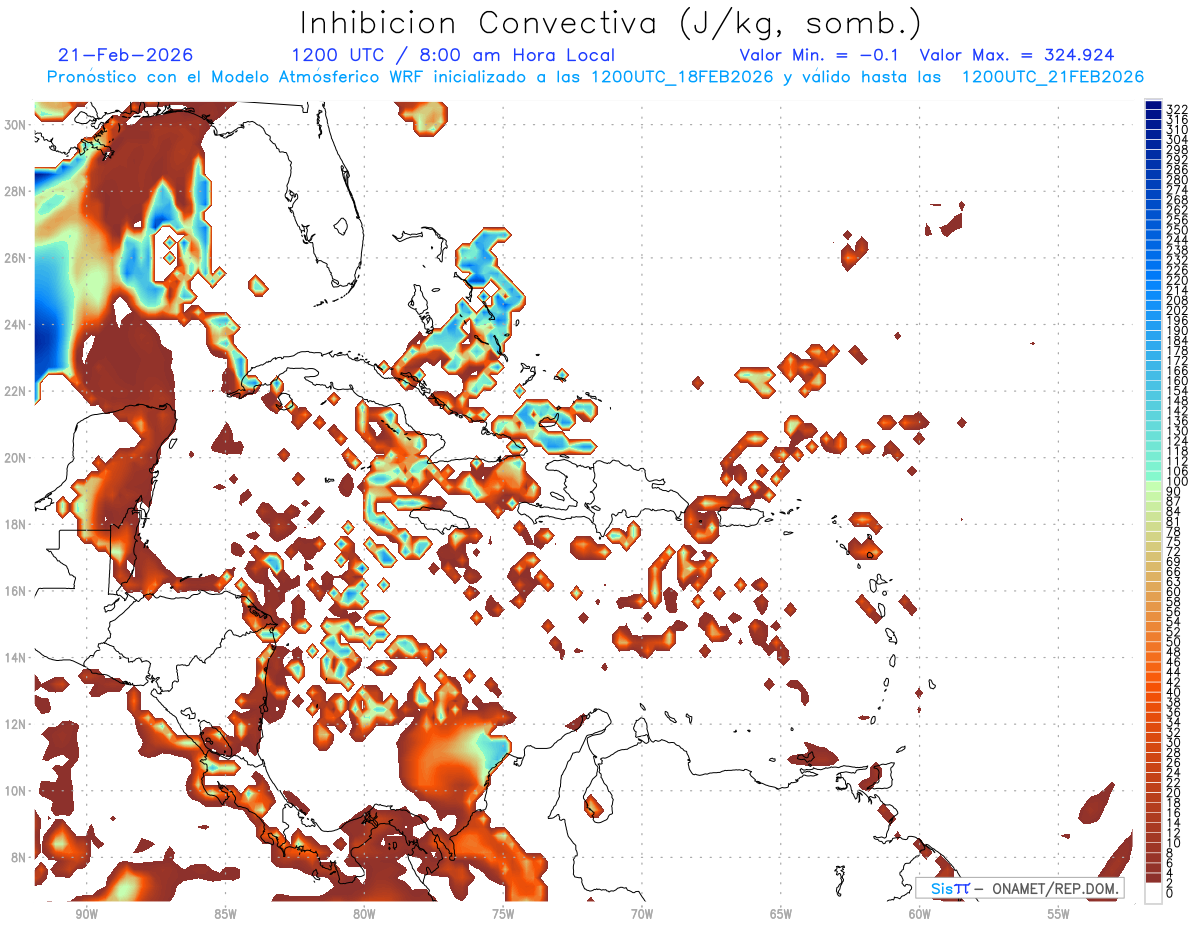This screenshot has width=1200, height=927.
Task: Click the title 'Inhibicion Convectiva (J/kg, somb.)'
Action: [611, 23]
